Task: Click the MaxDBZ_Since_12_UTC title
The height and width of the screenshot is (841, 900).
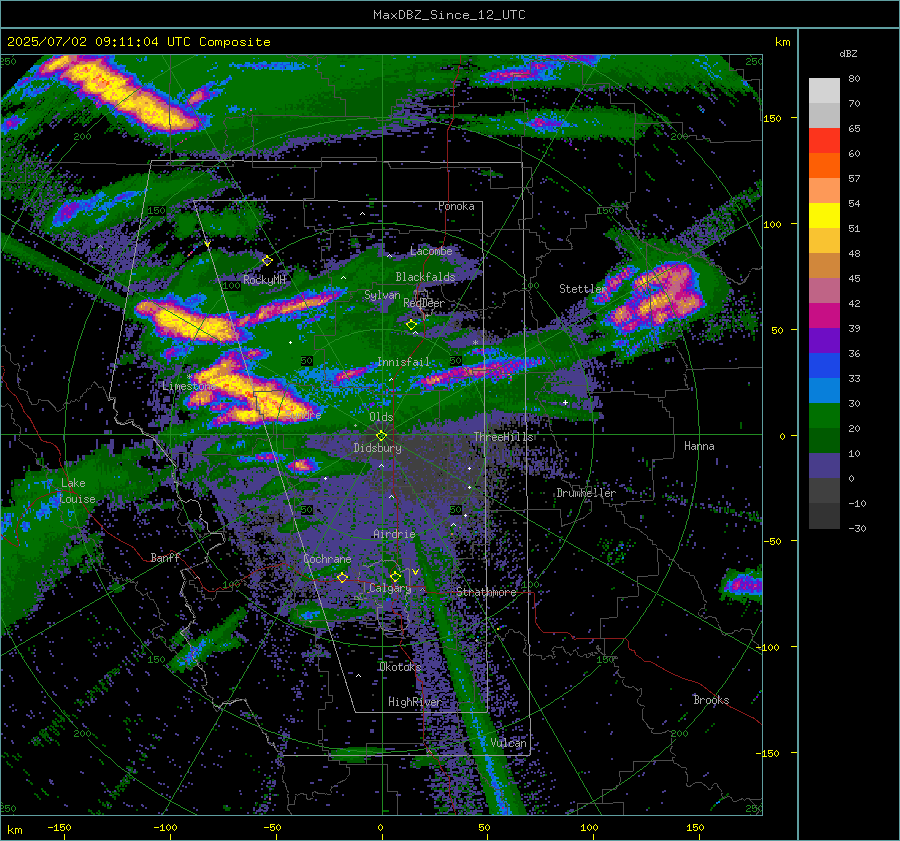Action: (449, 15)
